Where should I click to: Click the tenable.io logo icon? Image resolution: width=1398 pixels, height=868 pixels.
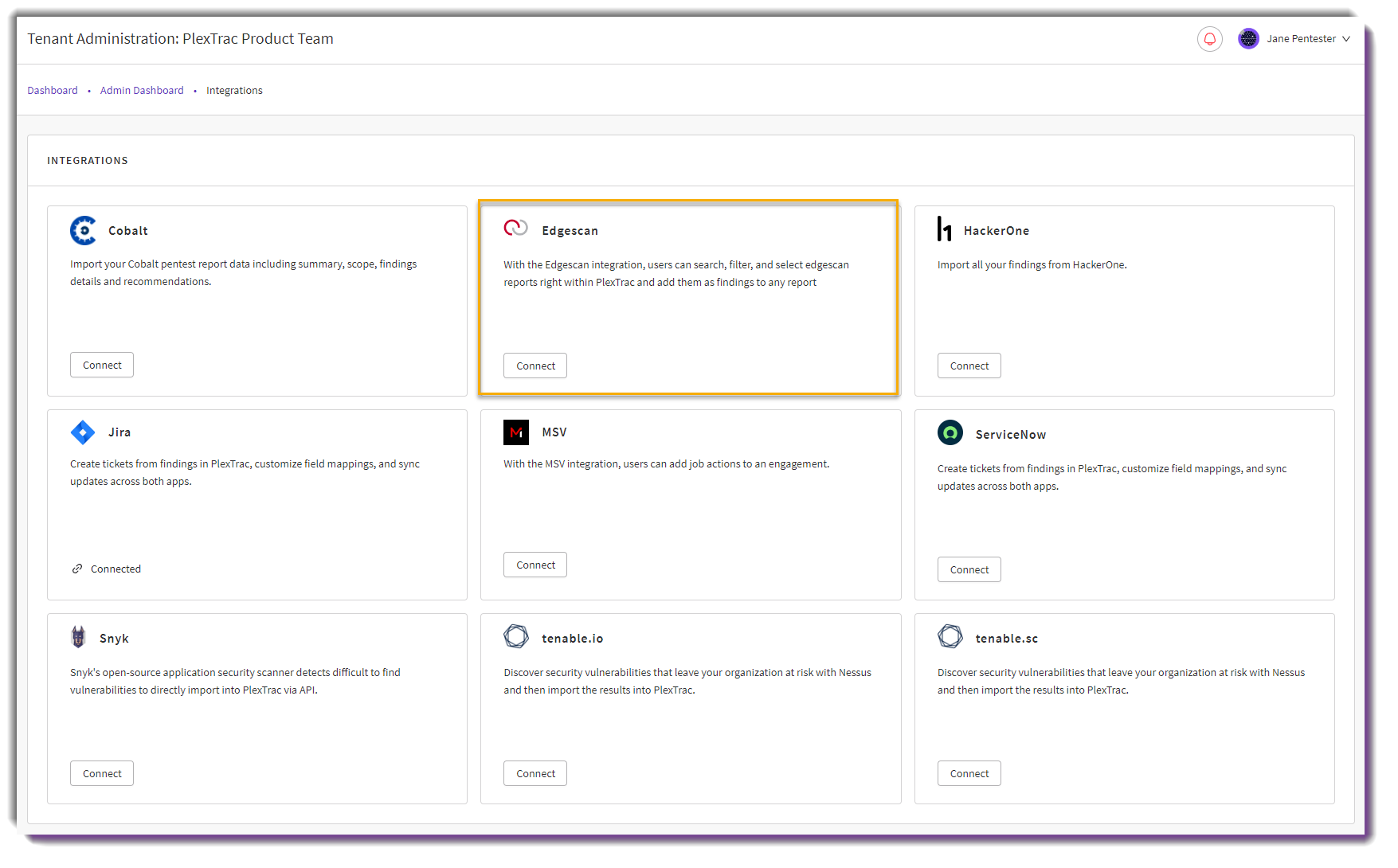point(516,636)
